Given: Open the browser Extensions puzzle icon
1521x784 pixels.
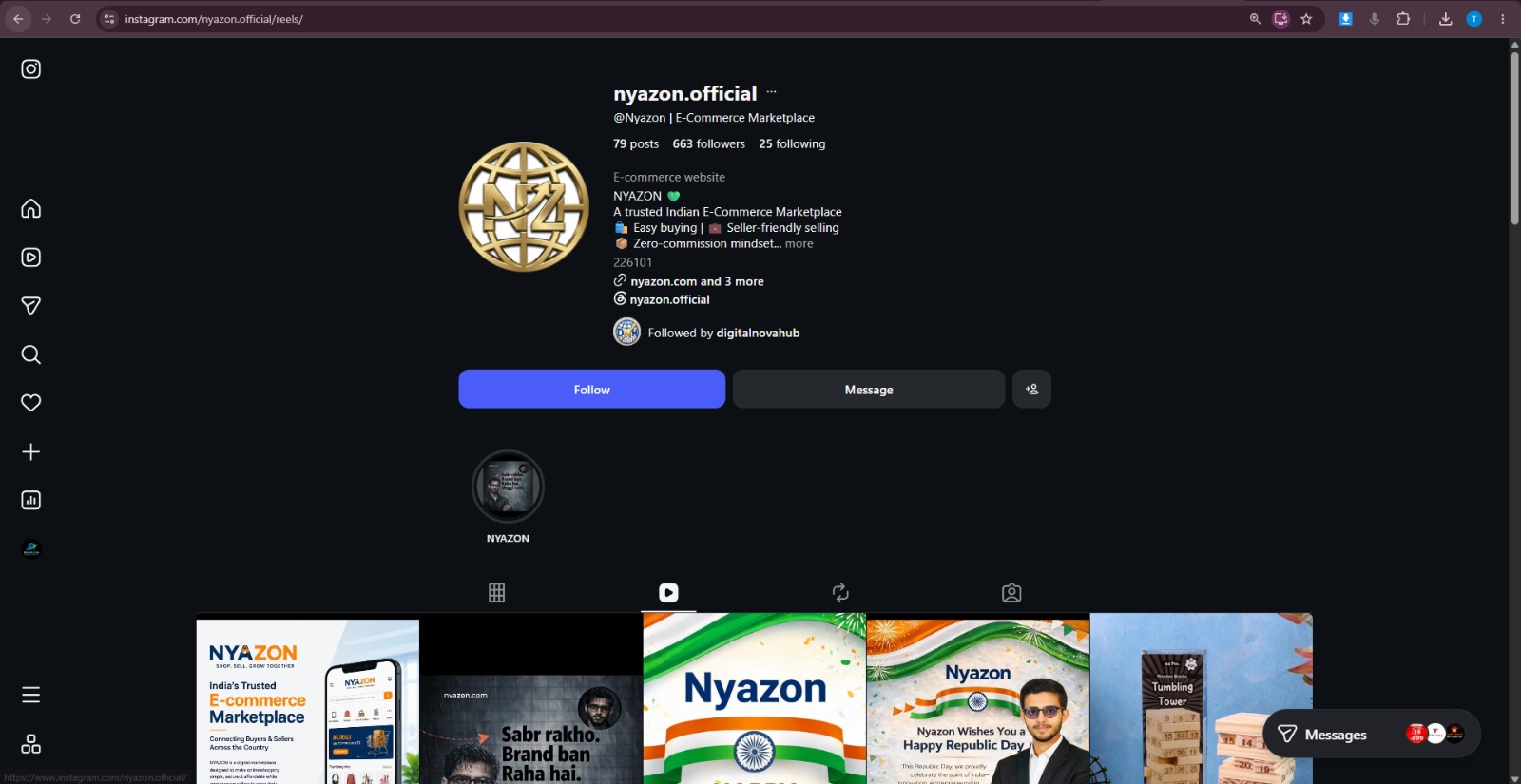Looking at the screenshot, I should [1403, 19].
